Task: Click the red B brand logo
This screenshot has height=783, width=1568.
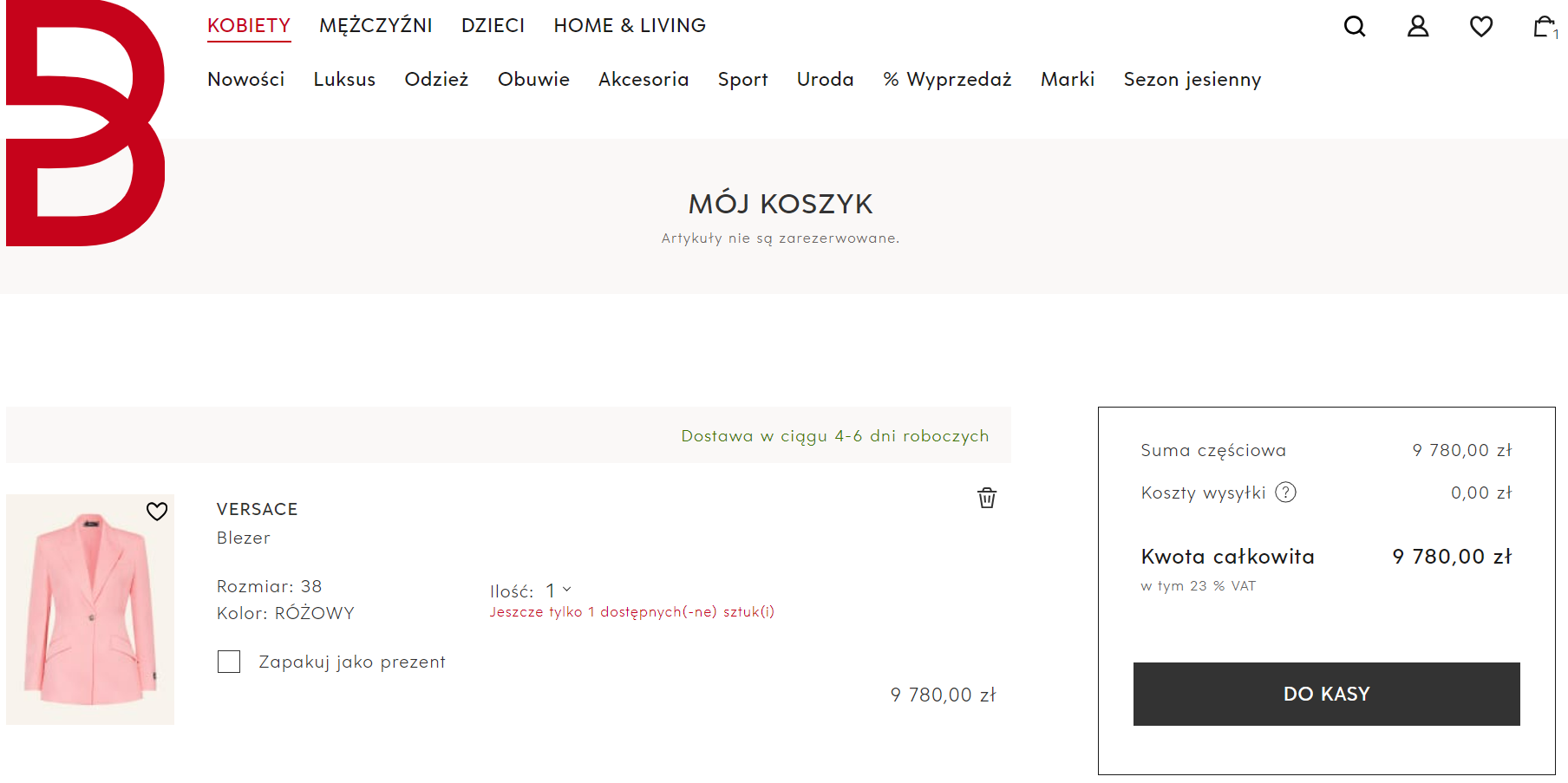Action: [85, 123]
